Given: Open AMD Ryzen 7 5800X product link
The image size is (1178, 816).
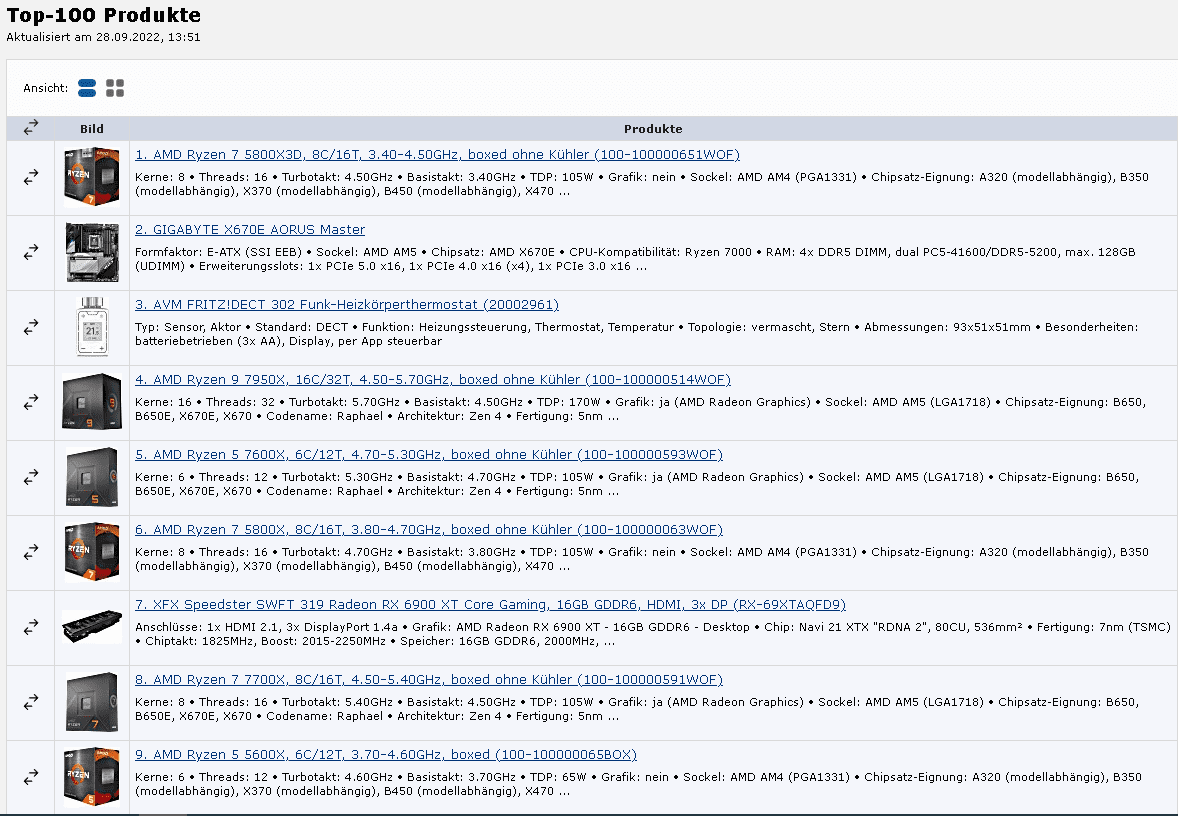Looking at the screenshot, I should pos(429,530).
